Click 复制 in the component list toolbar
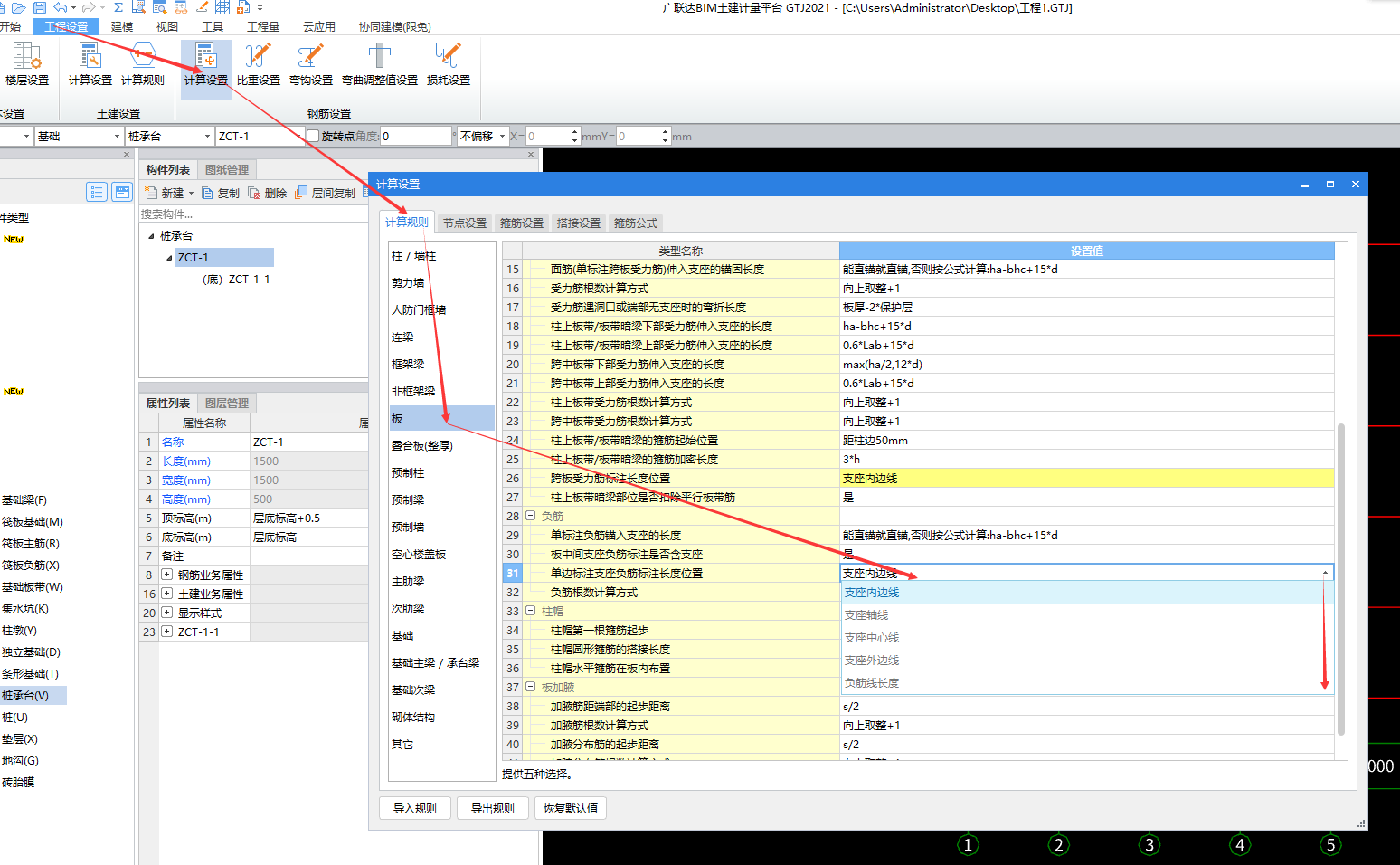The width and height of the screenshot is (1400, 865). click(x=221, y=193)
